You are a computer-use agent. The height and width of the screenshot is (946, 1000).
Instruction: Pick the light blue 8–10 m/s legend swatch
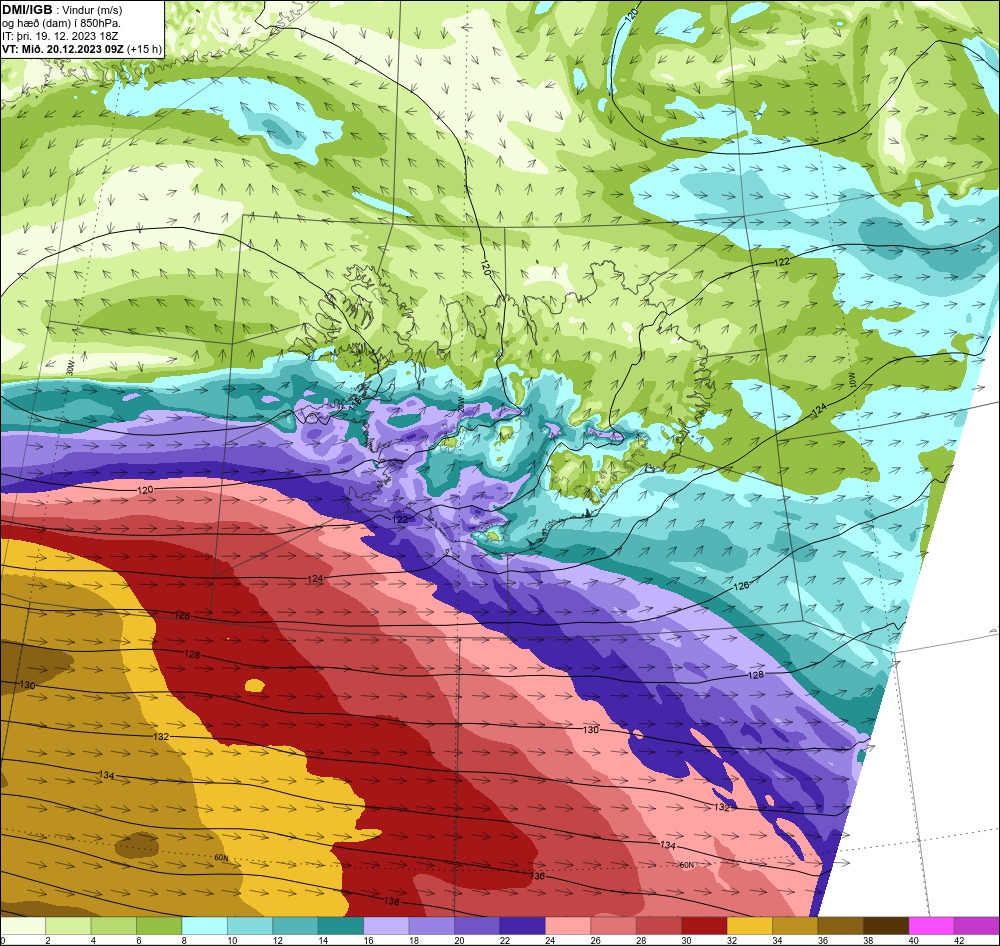tap(204, 926)
